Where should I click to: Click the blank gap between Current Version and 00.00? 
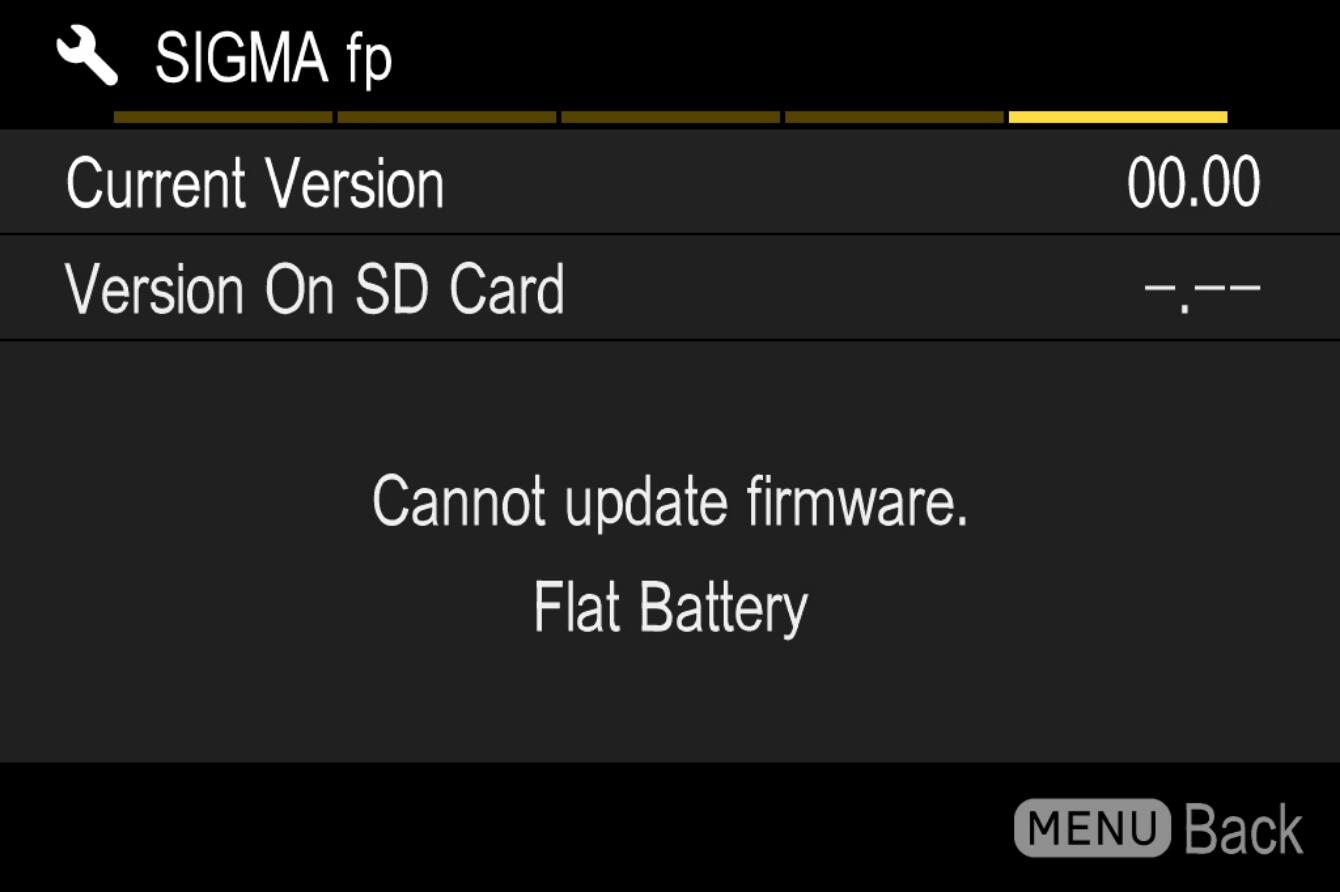click(x=785, y=183)
